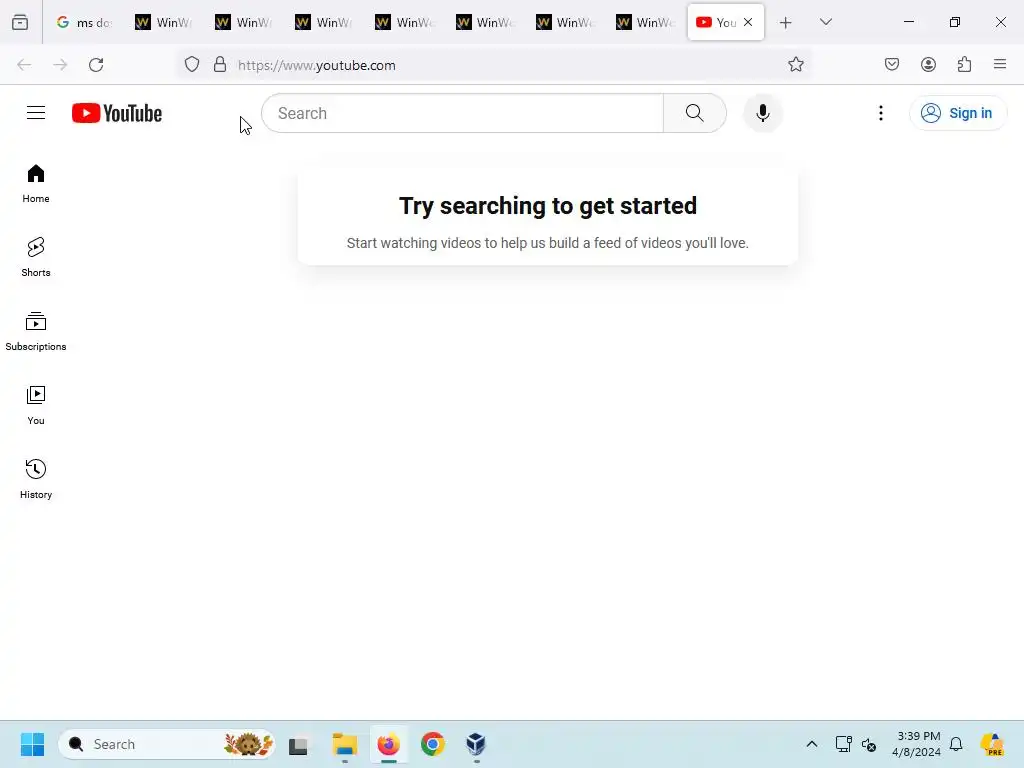1024x768 pixels.
Task: Click the 'Start watching videos' message text
Action: click(x=548, y=243)
